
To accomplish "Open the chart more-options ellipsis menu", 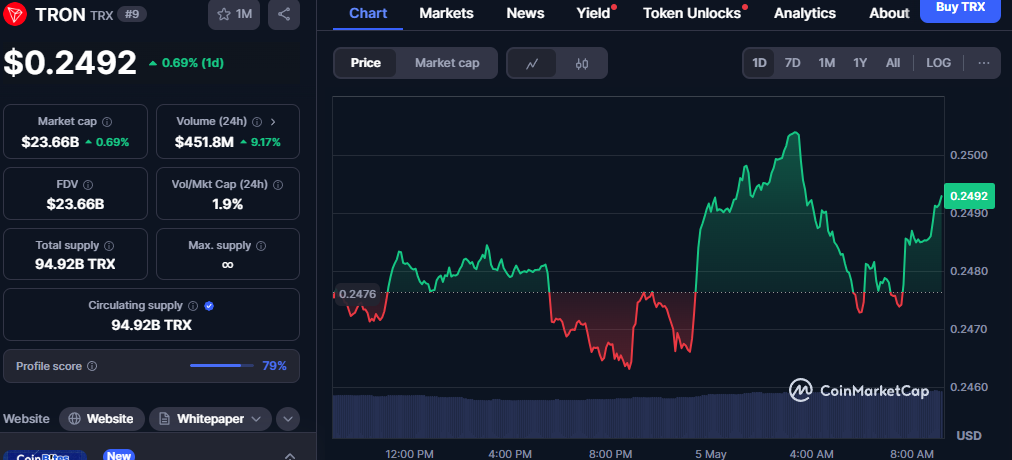I will click(x=984, y=63).
